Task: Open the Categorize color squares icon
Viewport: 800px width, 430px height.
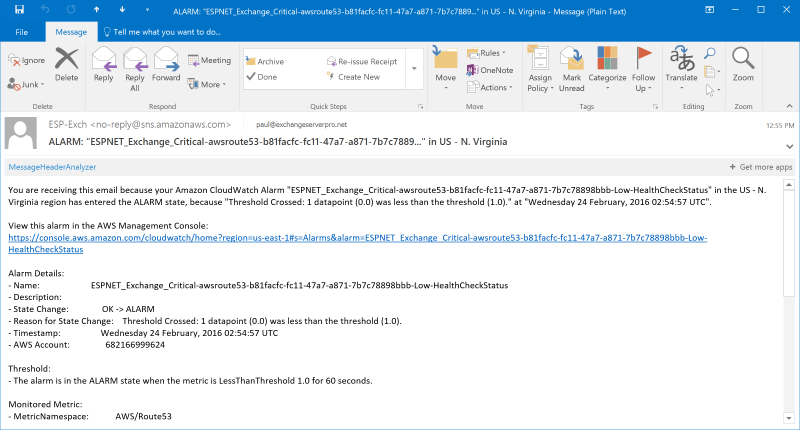Action: tap(607, 58)
